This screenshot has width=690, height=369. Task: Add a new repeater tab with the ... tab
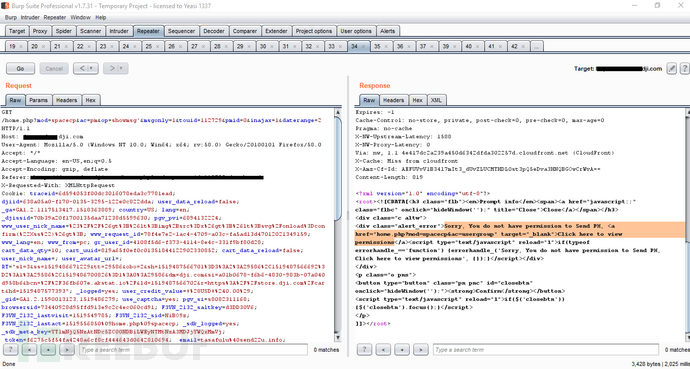coord(536,46)
